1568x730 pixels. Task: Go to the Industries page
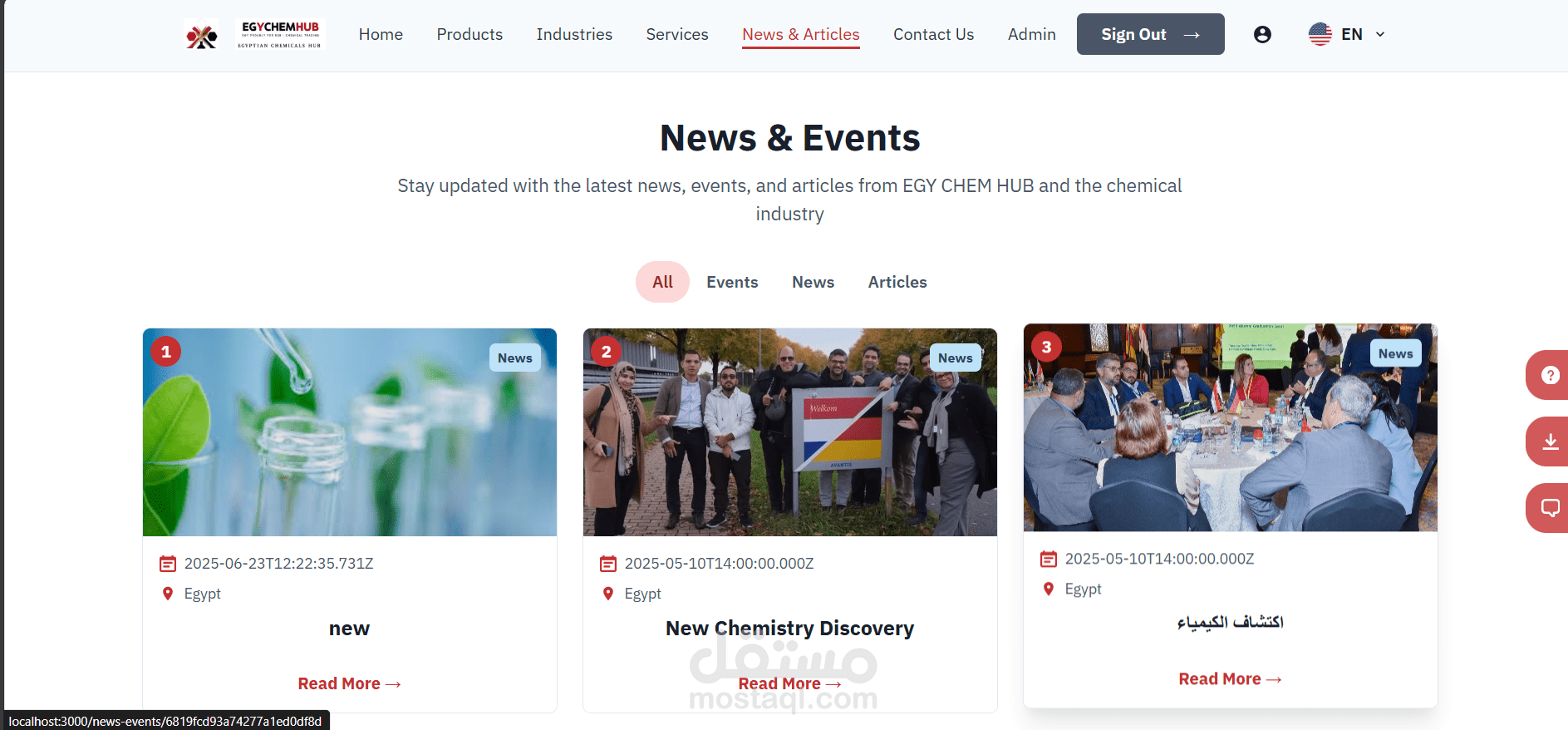574,34
